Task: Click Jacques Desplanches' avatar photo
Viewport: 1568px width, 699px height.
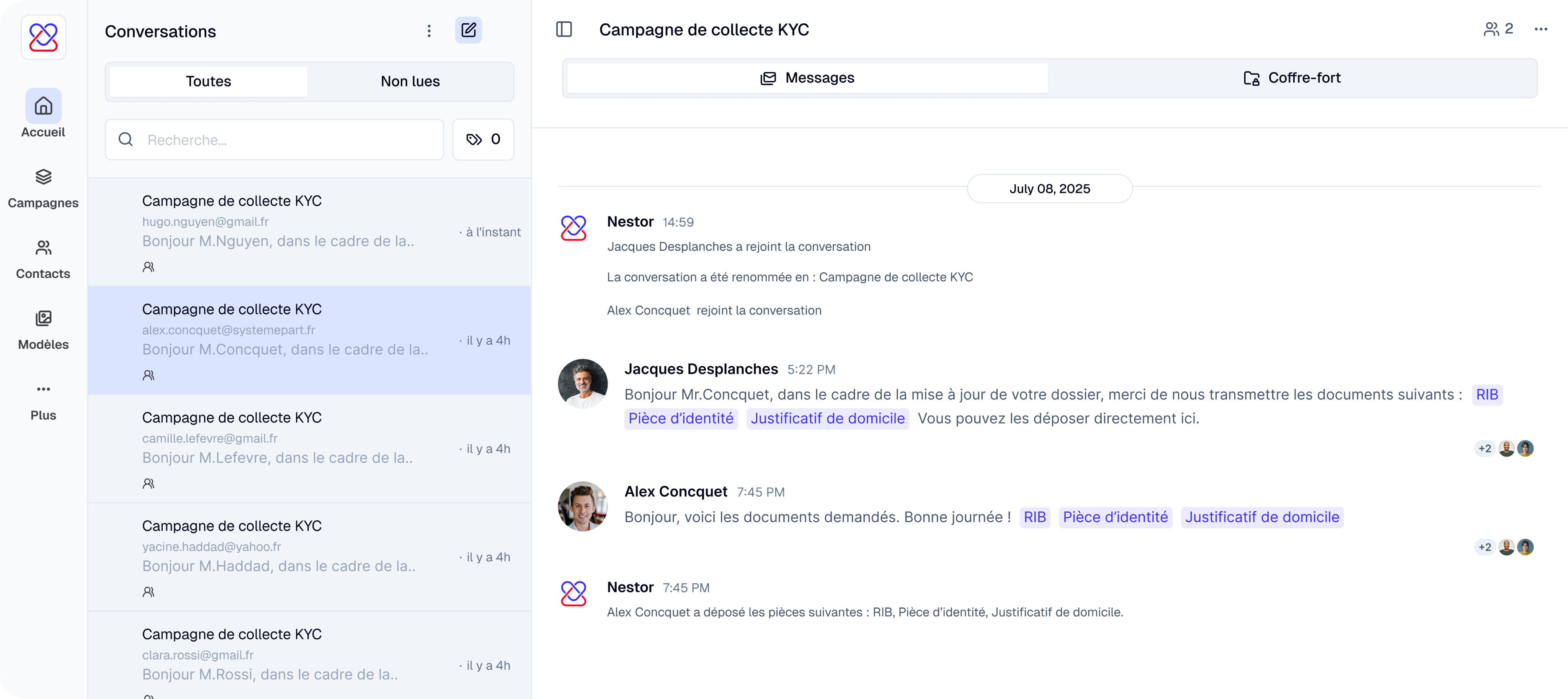Action: pos(583,384)
